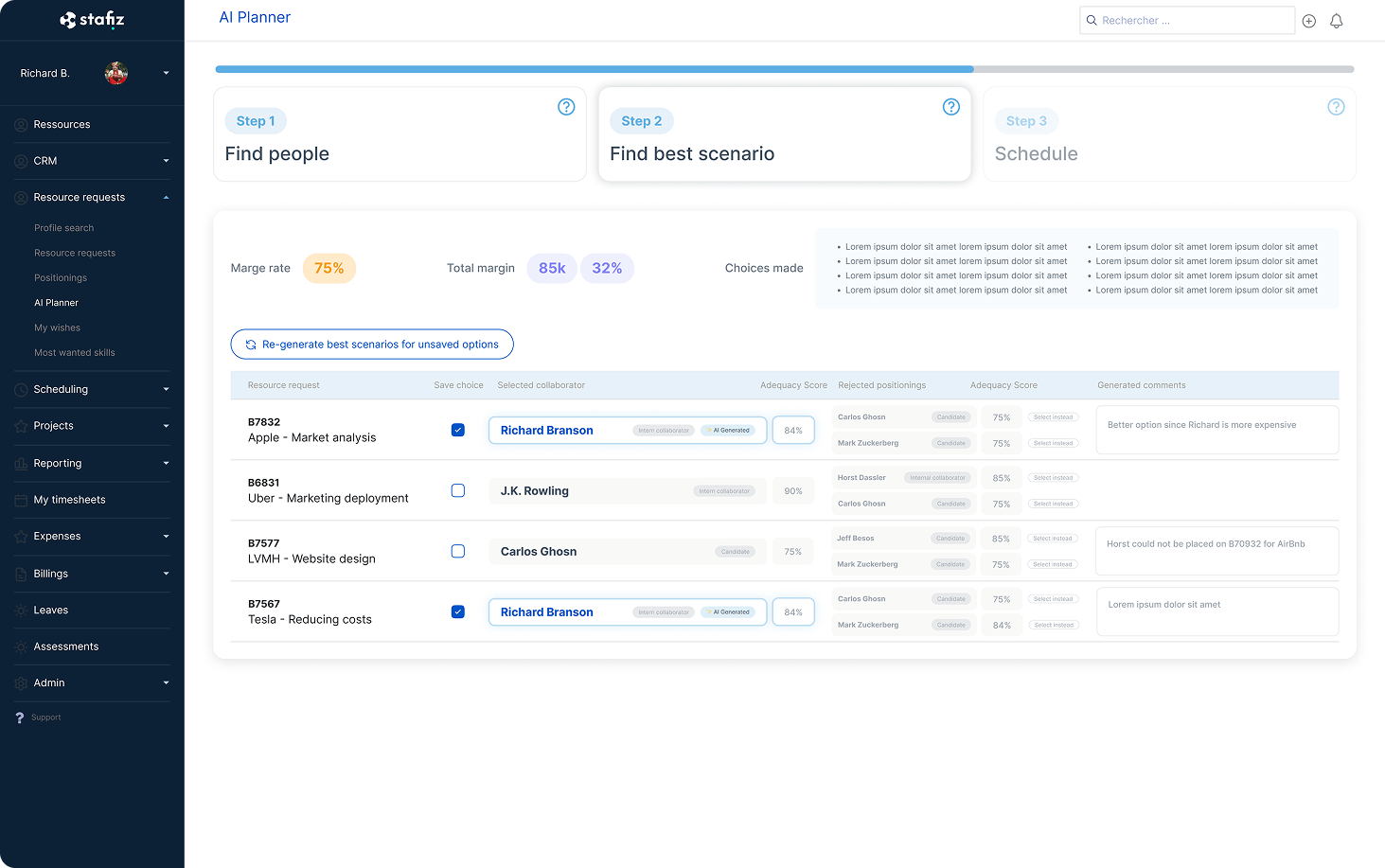The image size is (1385, 868).
Task: Click 90% adequacy score for J.K. Rowling
Action: coord(793,491)
